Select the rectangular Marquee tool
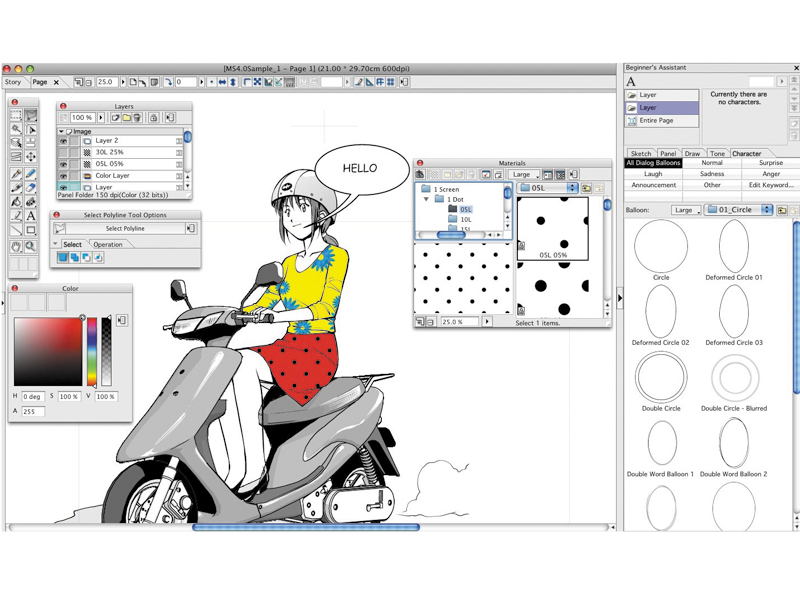 tap(16, 115)
